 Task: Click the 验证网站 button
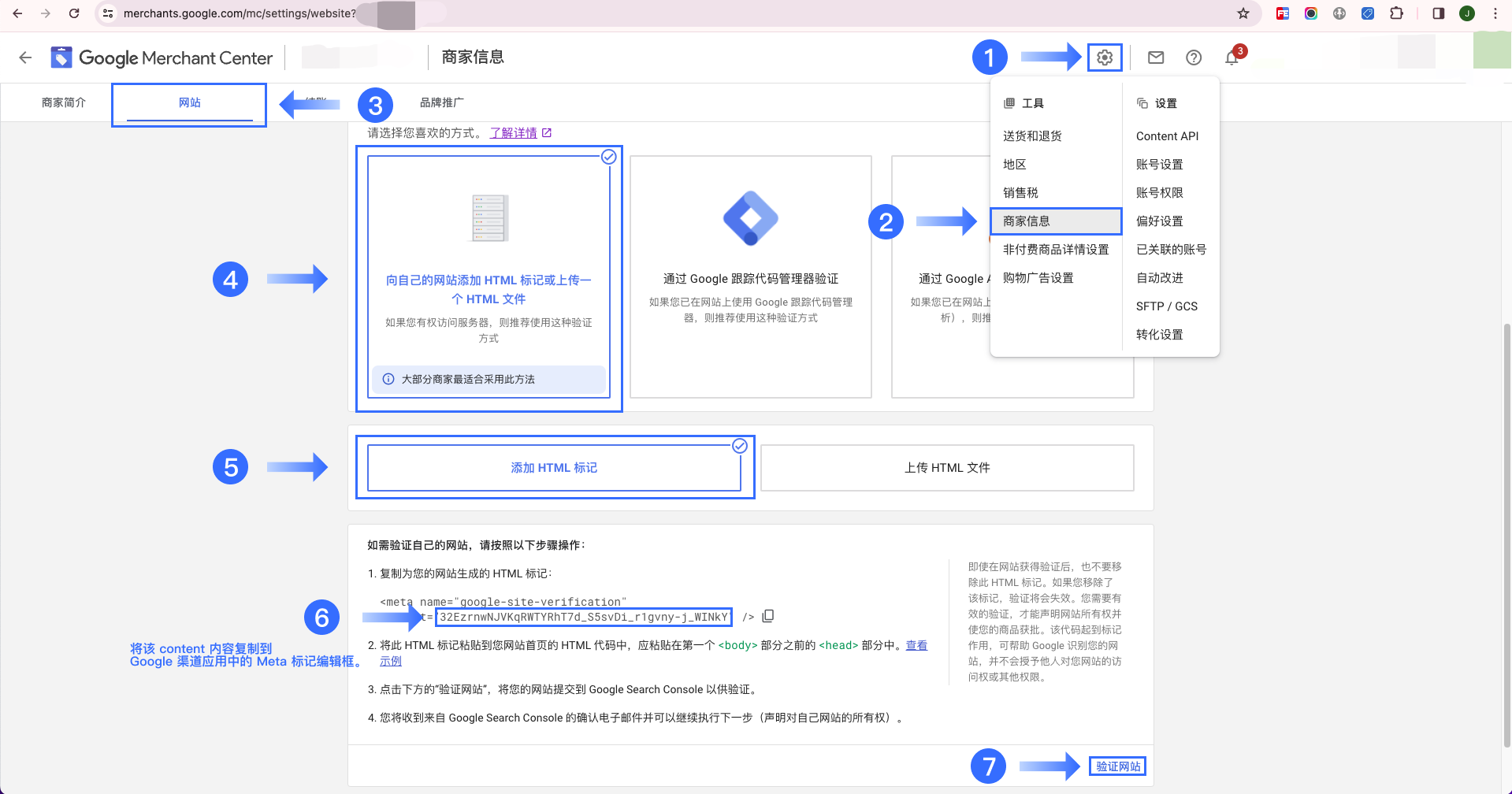point(1117,766)
